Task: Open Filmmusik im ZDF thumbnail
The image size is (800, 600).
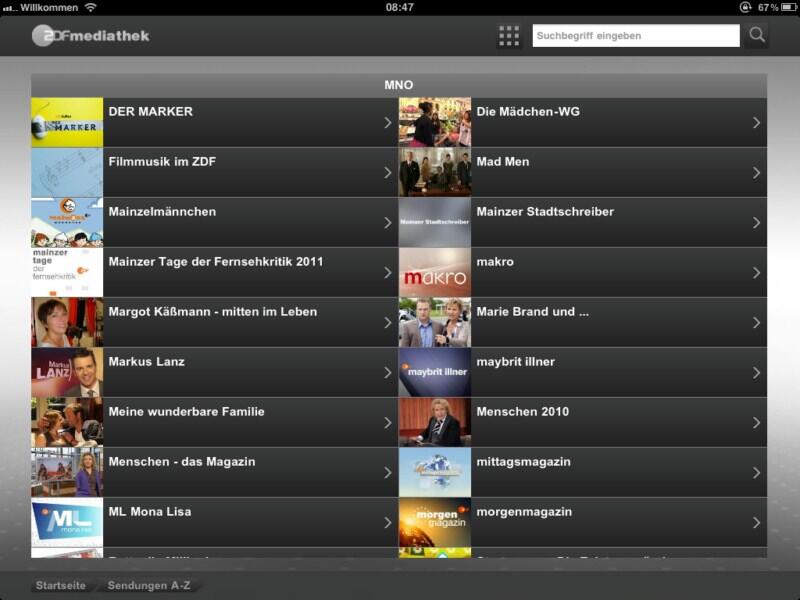Action: [x=67, y=172]
